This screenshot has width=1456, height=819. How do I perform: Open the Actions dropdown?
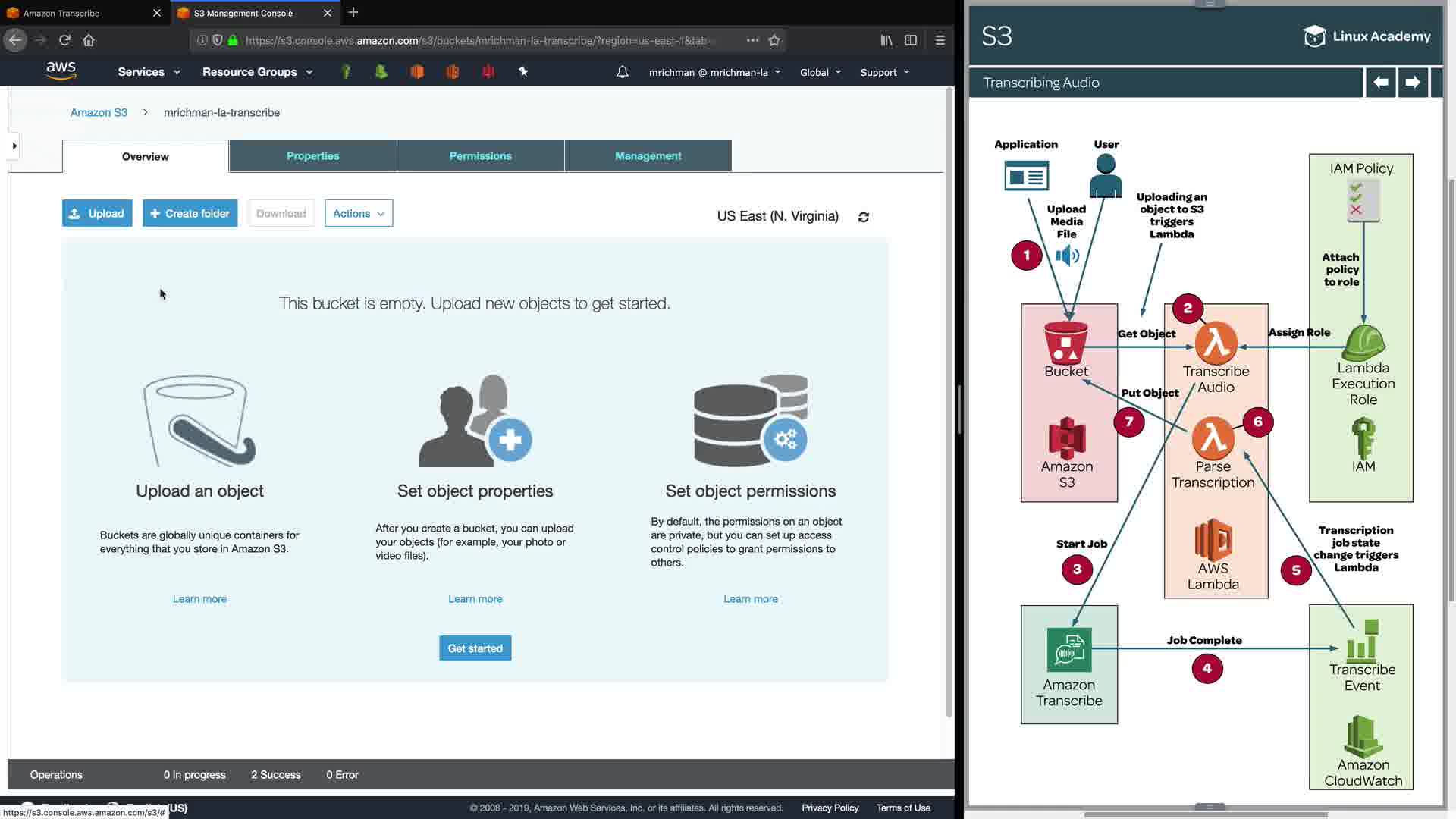(358, 213)
